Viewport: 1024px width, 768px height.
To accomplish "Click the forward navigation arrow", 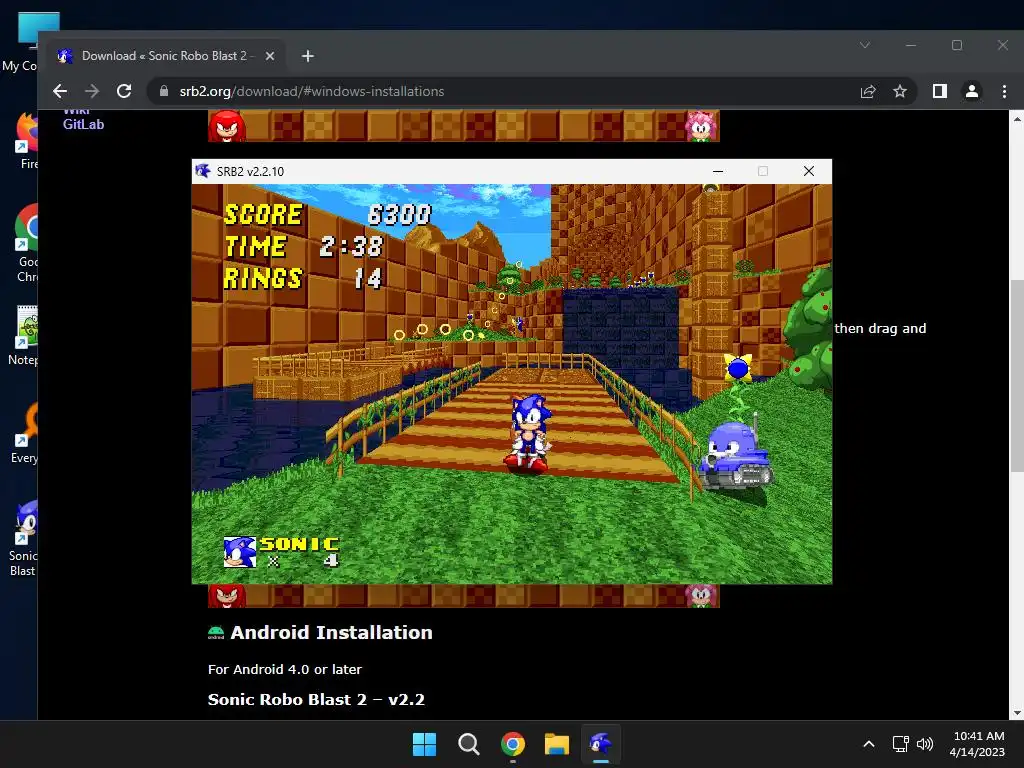I will click(x=92, y=91).
